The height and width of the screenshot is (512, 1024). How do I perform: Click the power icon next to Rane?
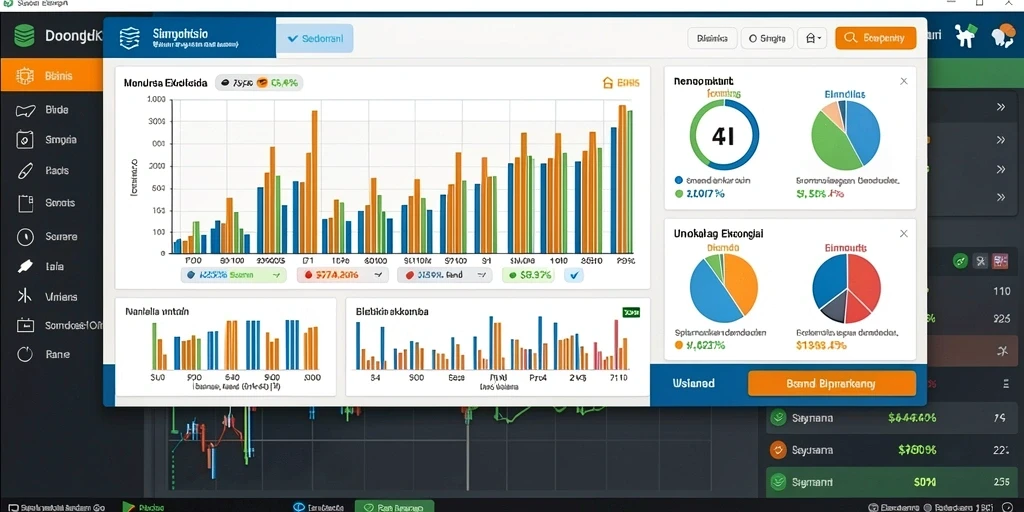click(x=25, y=355)
